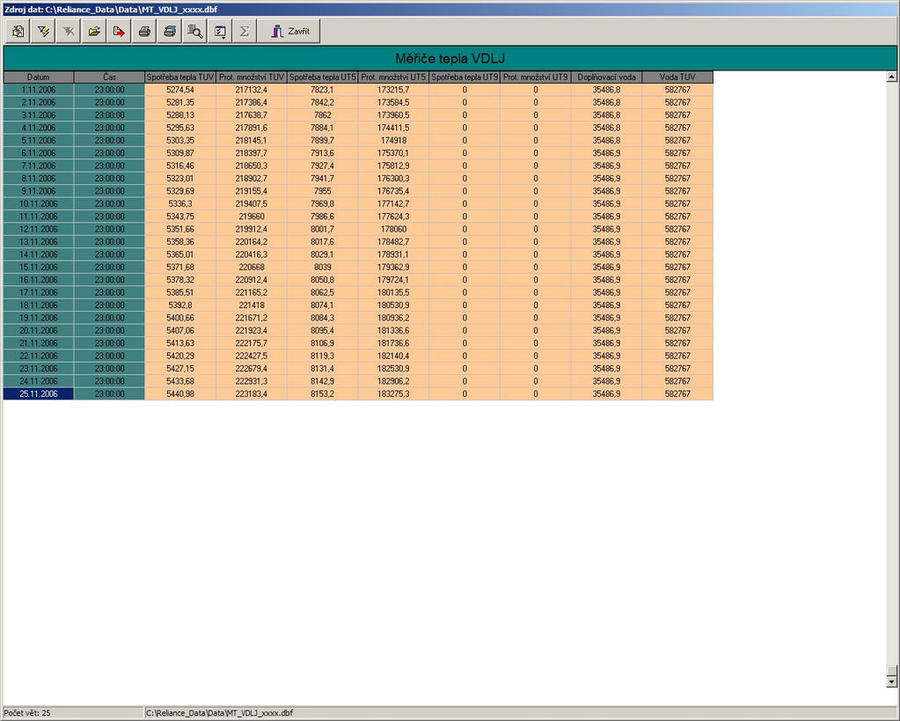The width and height of the screenshot is (900, 721).
Task: Select the date cell 15.11.2006
Action: point(38,267)
